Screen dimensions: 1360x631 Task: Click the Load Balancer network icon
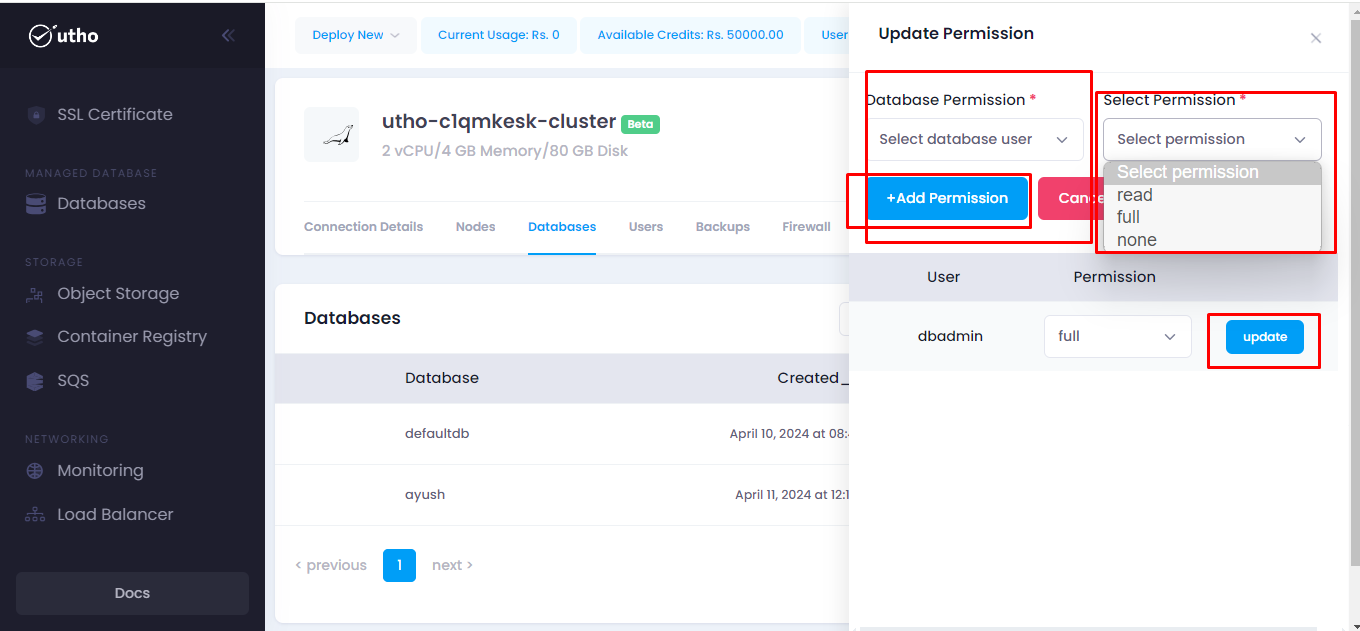coord(36,515)
